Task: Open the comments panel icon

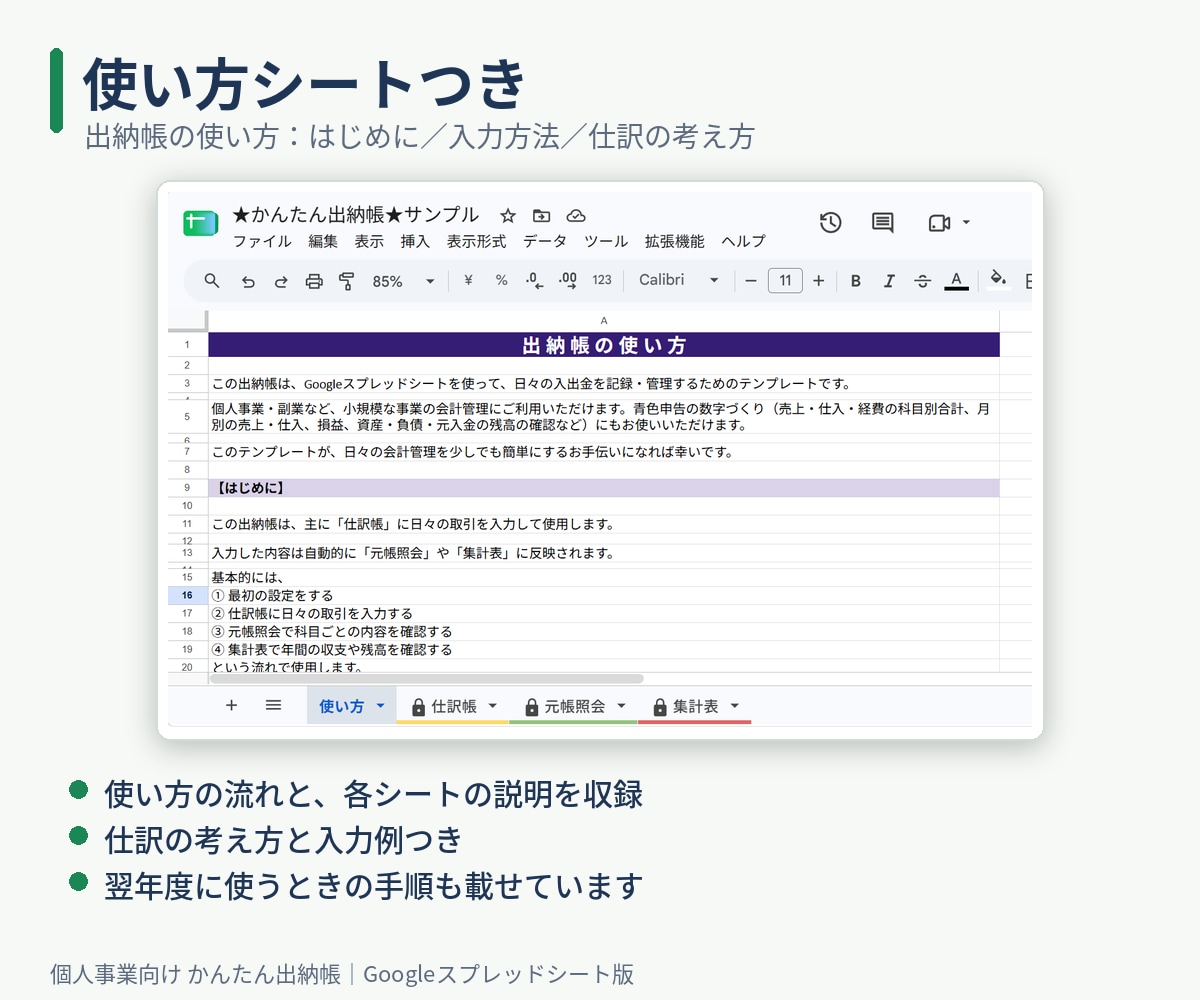Action: click(x=883, y=223)
